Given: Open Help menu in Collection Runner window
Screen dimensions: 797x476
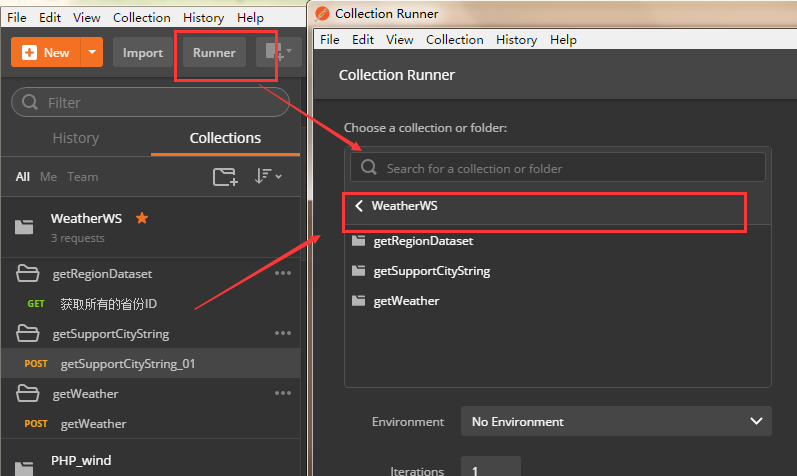Looking at the screenshot, I should [x=563, y=40].
